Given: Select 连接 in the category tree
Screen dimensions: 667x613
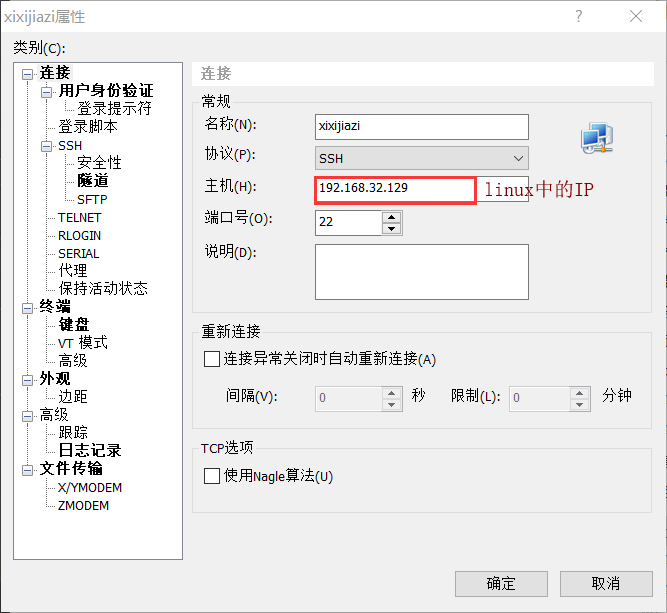Looking at the screenshot, I should (x=55, y=73).
